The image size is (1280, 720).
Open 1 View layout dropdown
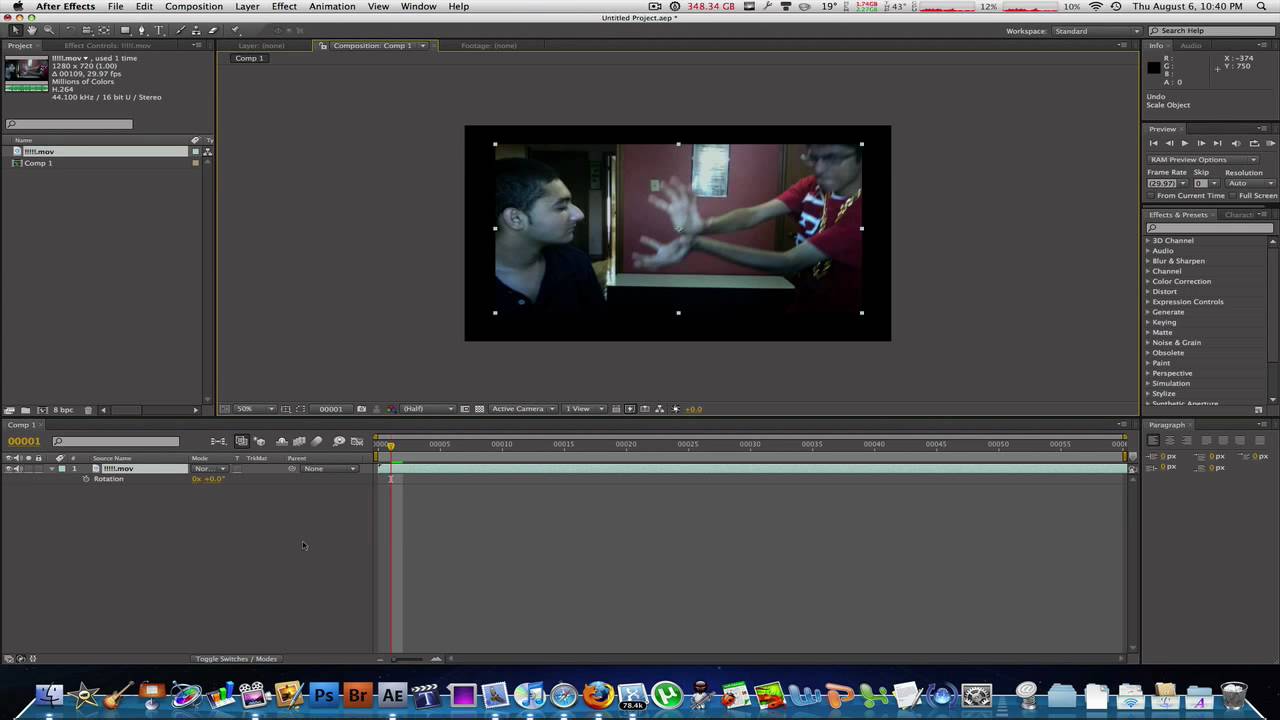586,409
